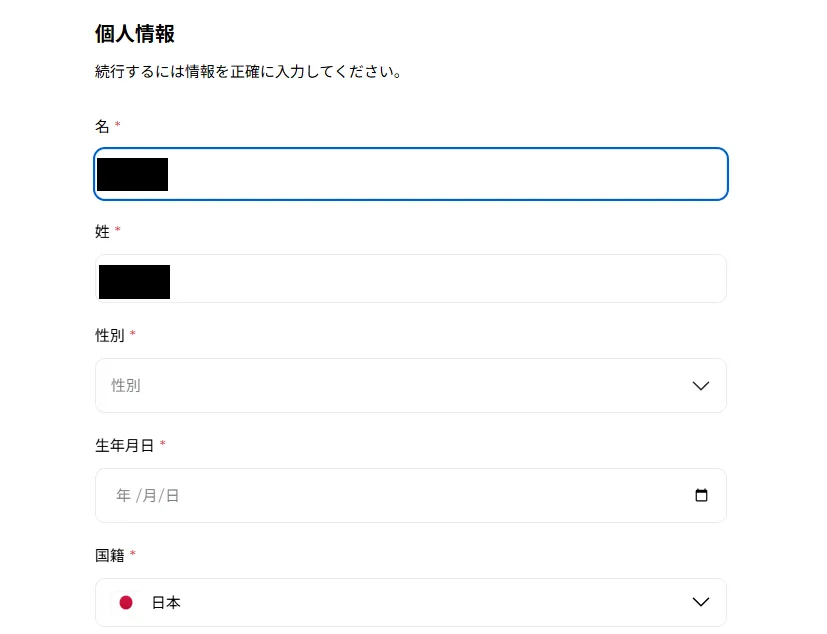Click the asterisk beside the 国籍 label
The image size is (827, 634).
130,554
